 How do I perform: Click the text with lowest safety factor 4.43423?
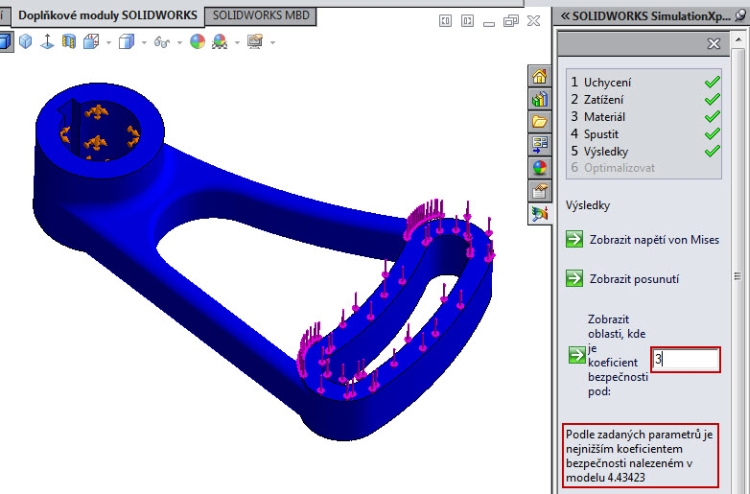(639, 456)
